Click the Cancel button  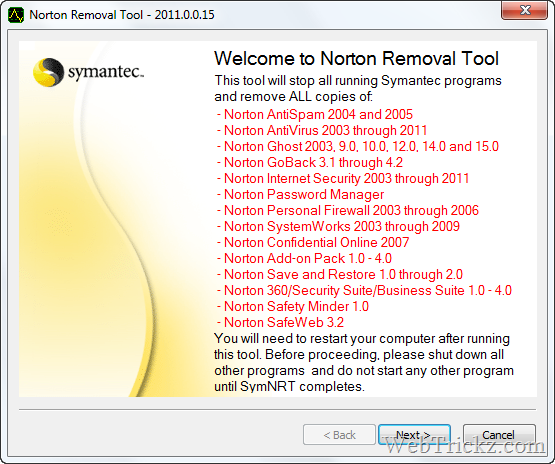(499, 434)
